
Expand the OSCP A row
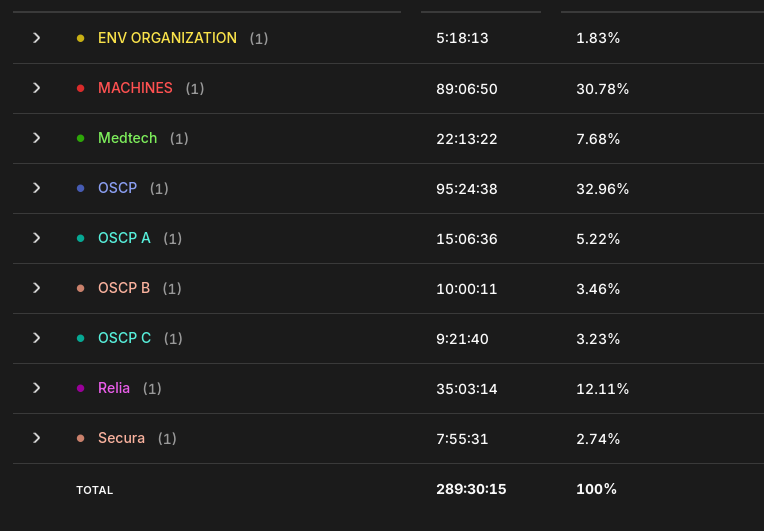(37, 238)
